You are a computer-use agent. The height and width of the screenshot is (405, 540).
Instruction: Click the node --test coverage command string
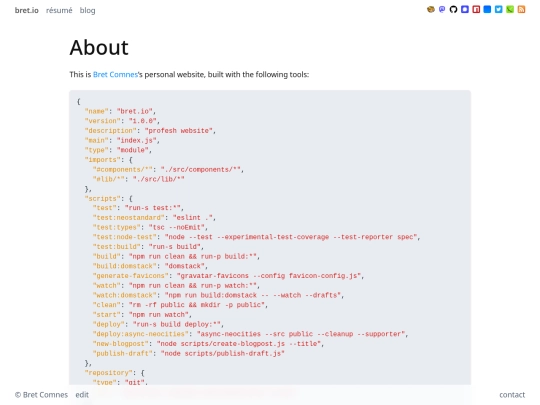point(291,237)
